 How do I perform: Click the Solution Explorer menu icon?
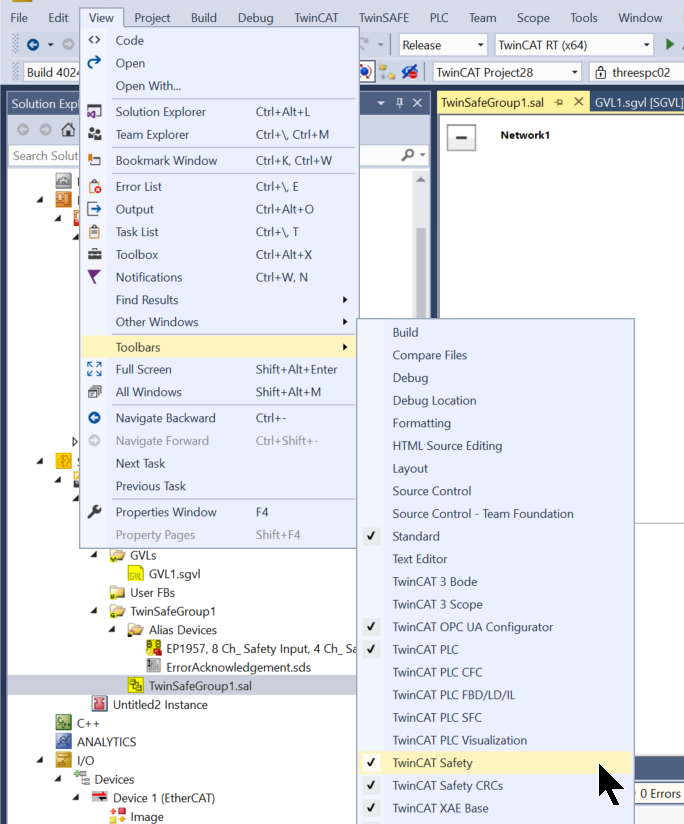pyautogui.click(x=95, y=111)
